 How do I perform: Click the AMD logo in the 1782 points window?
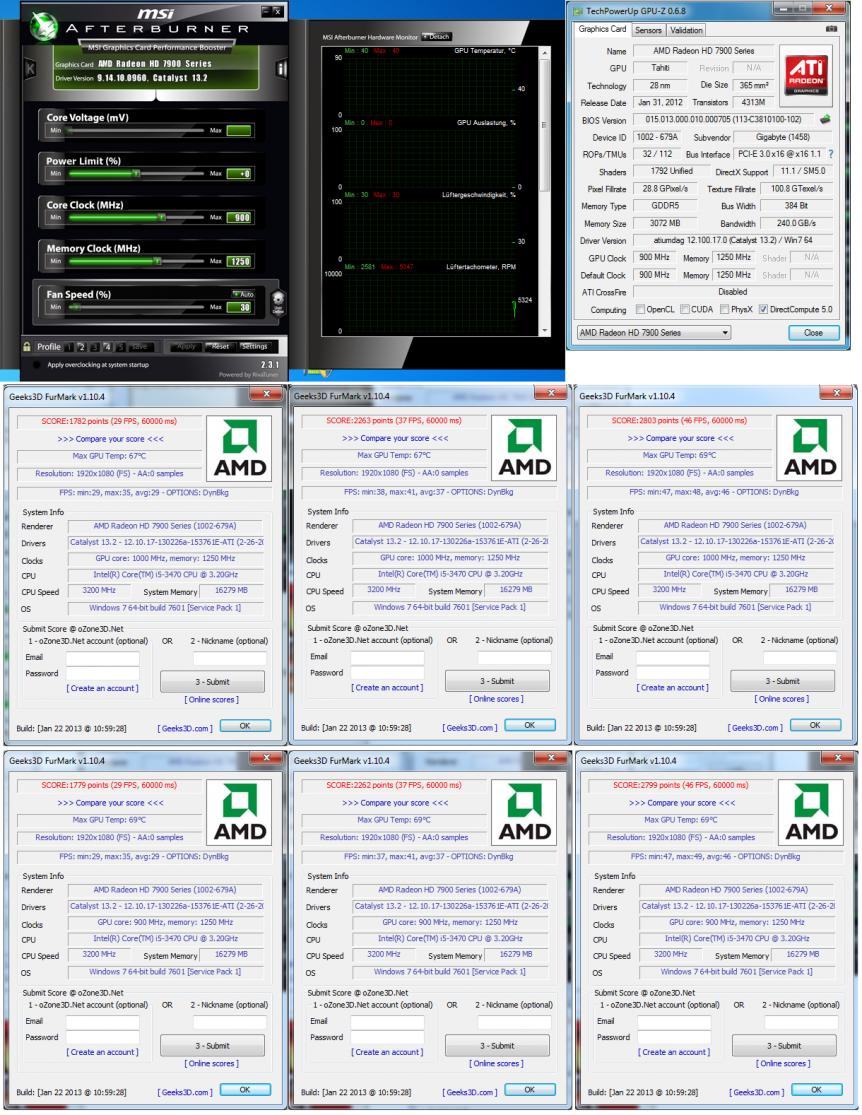click(x=240, y=449)
